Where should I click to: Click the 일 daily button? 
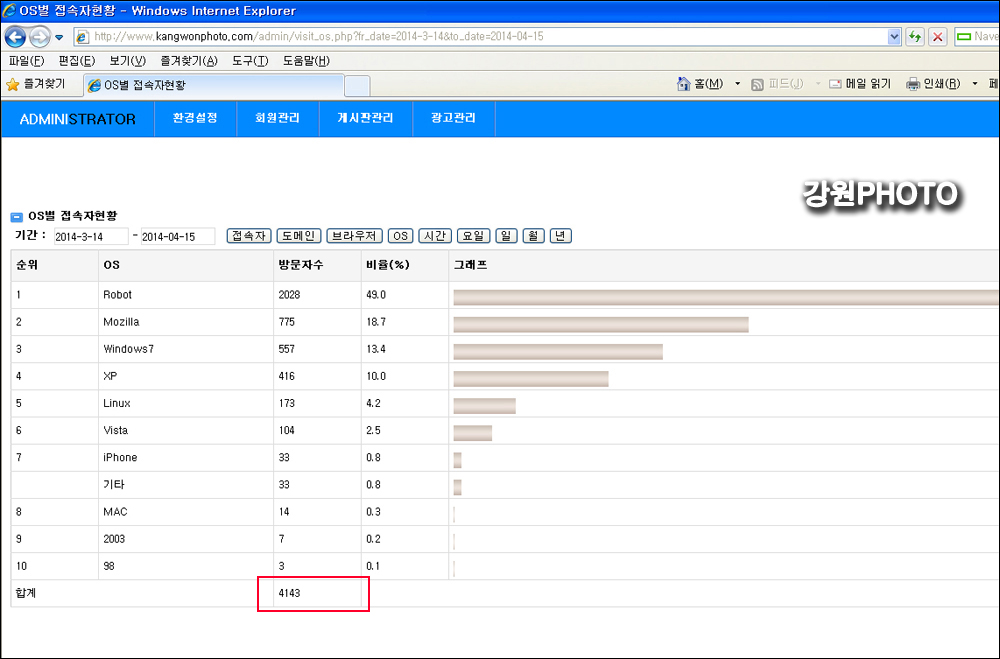[506, 236]
